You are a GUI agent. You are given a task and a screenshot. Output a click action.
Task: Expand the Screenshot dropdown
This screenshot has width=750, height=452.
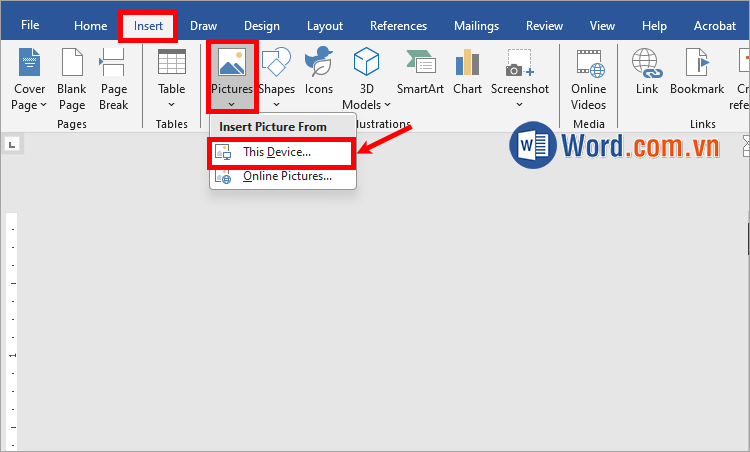tap(519, 103)
